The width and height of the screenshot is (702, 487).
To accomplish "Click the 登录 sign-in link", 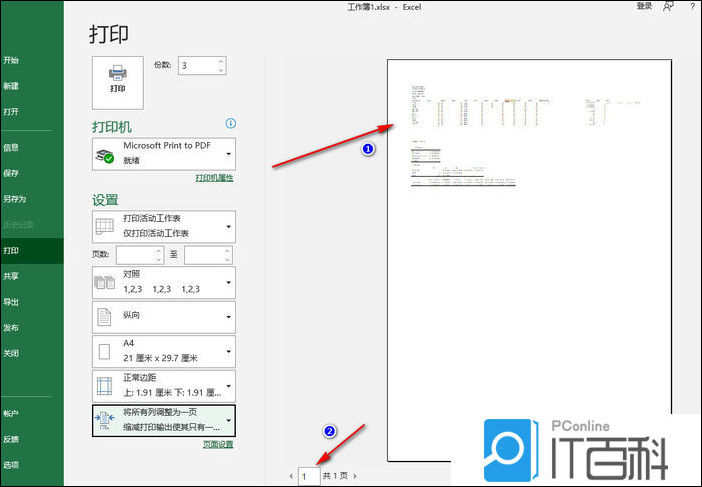I will 644,6.
